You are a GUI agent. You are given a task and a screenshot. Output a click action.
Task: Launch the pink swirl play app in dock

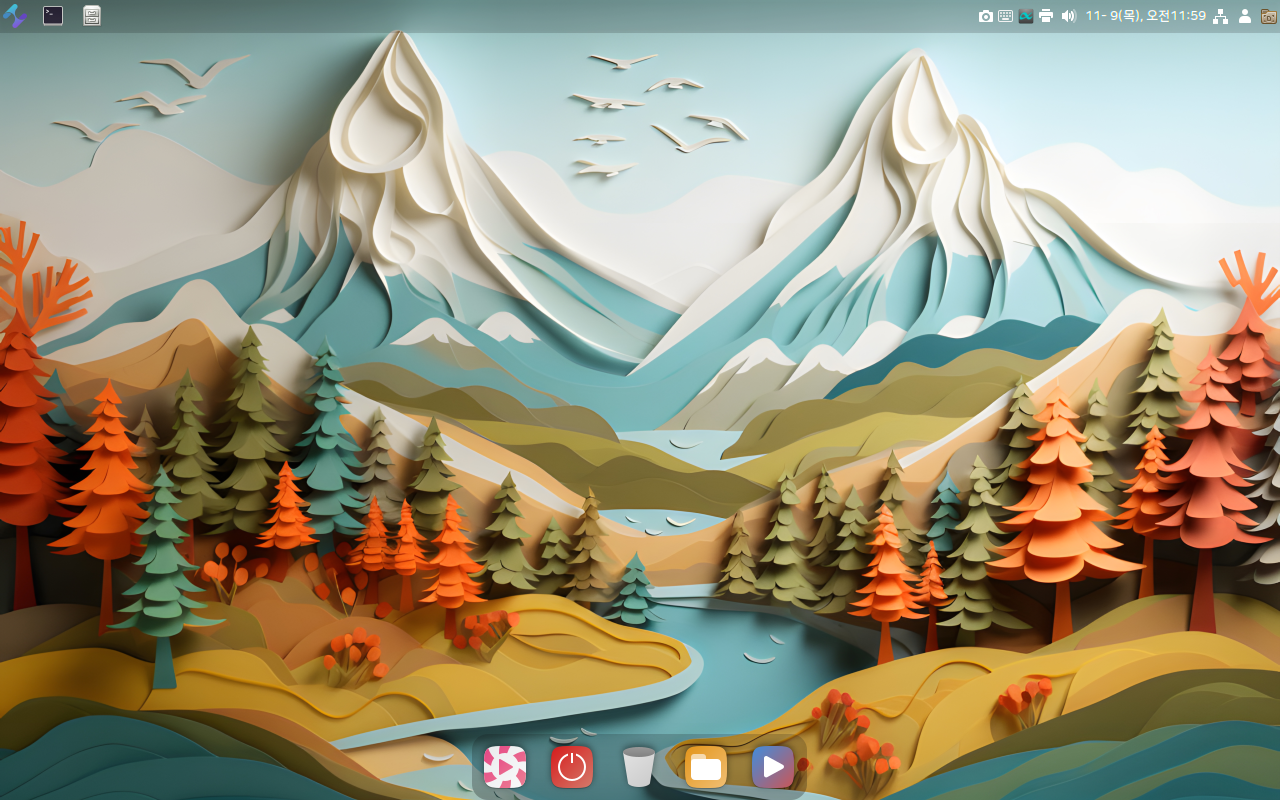point(505,767)
